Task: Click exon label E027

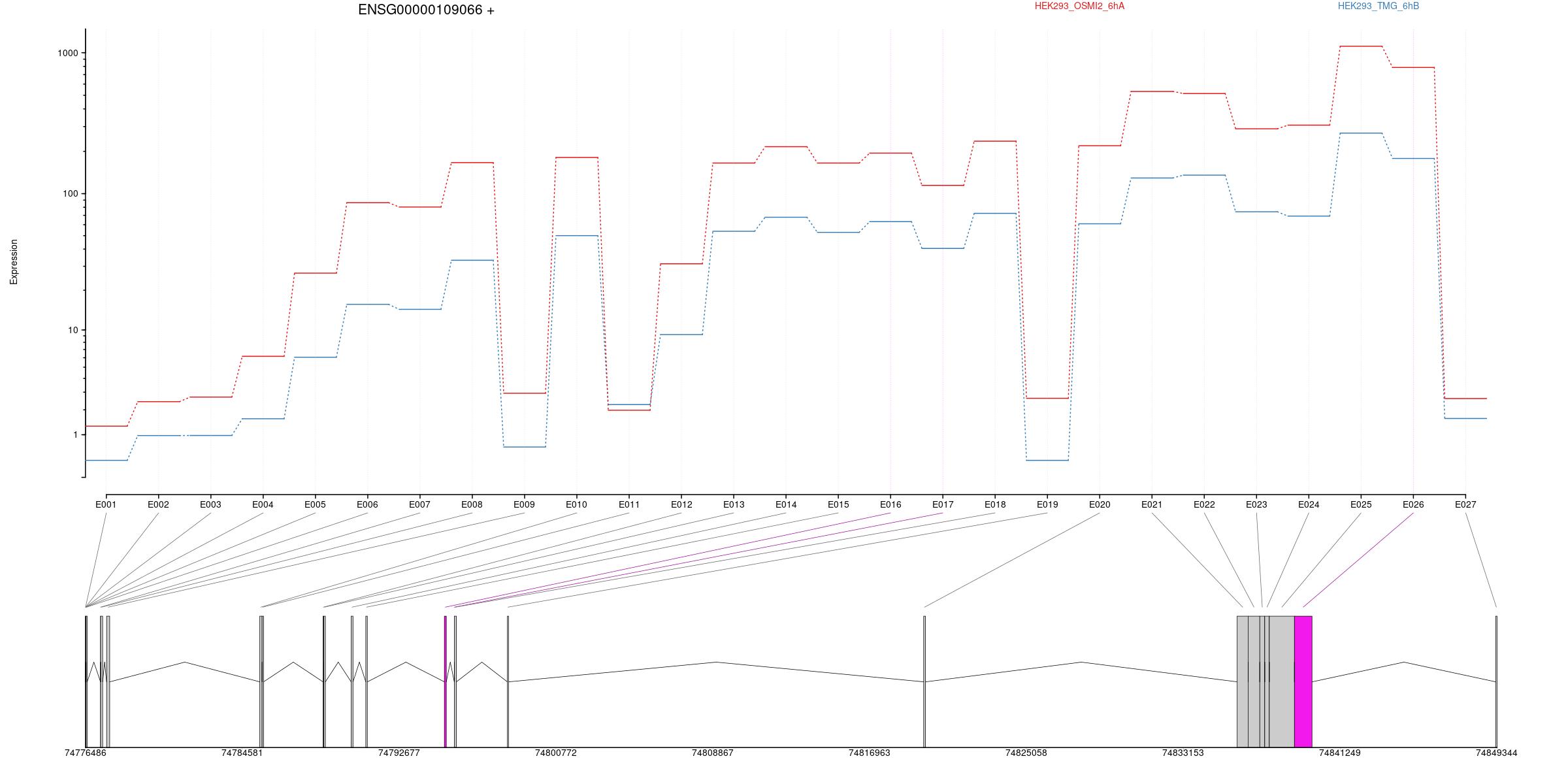Action: pos(1465,505)
